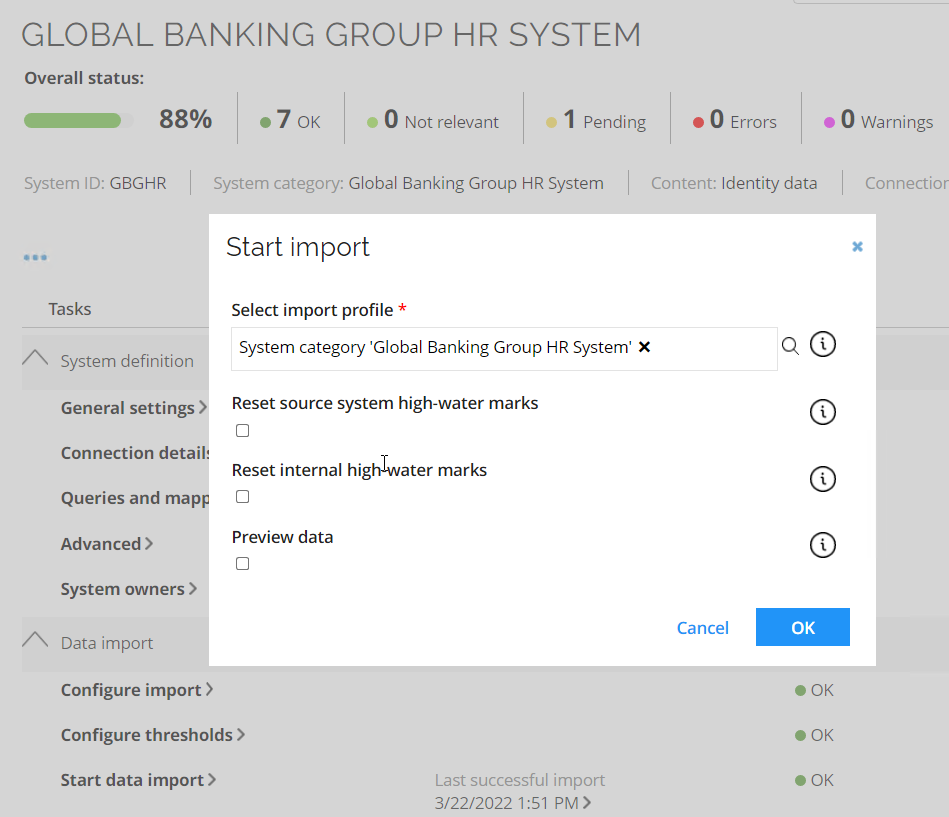Show info for Reset internal high-water marks
949x817 pixels.
pos(823,479)
